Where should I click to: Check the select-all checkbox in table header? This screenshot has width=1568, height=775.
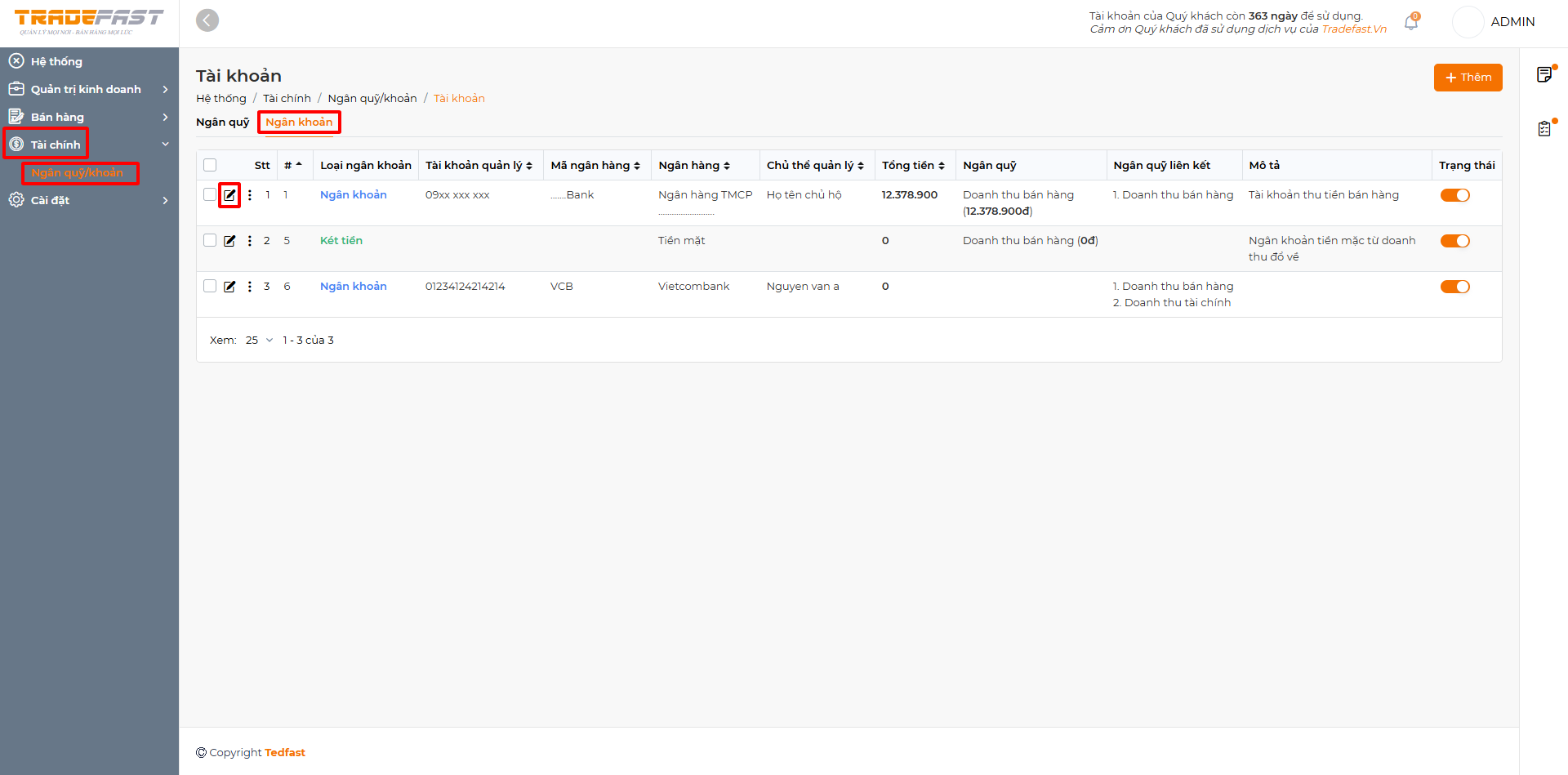(x=210, y=165)
